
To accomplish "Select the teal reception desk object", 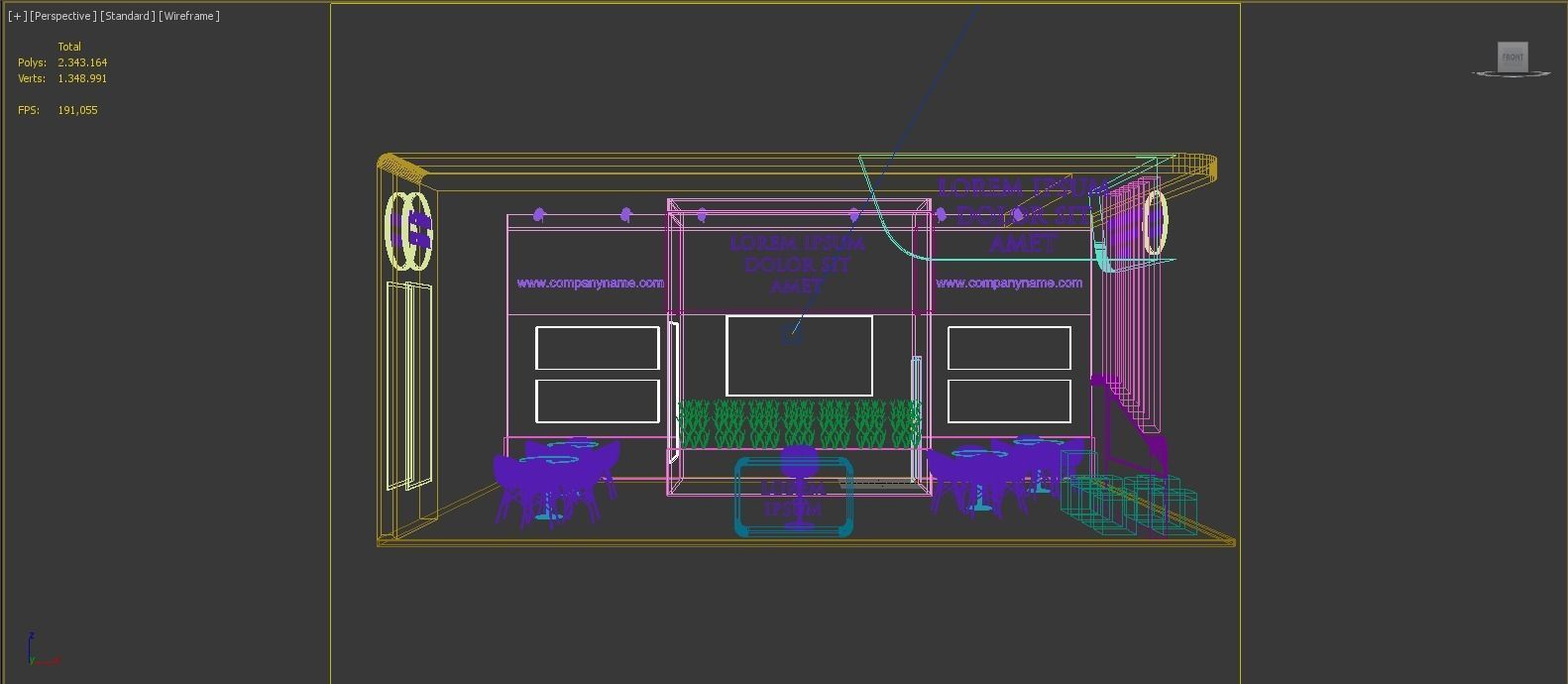I will coord(794,497).
